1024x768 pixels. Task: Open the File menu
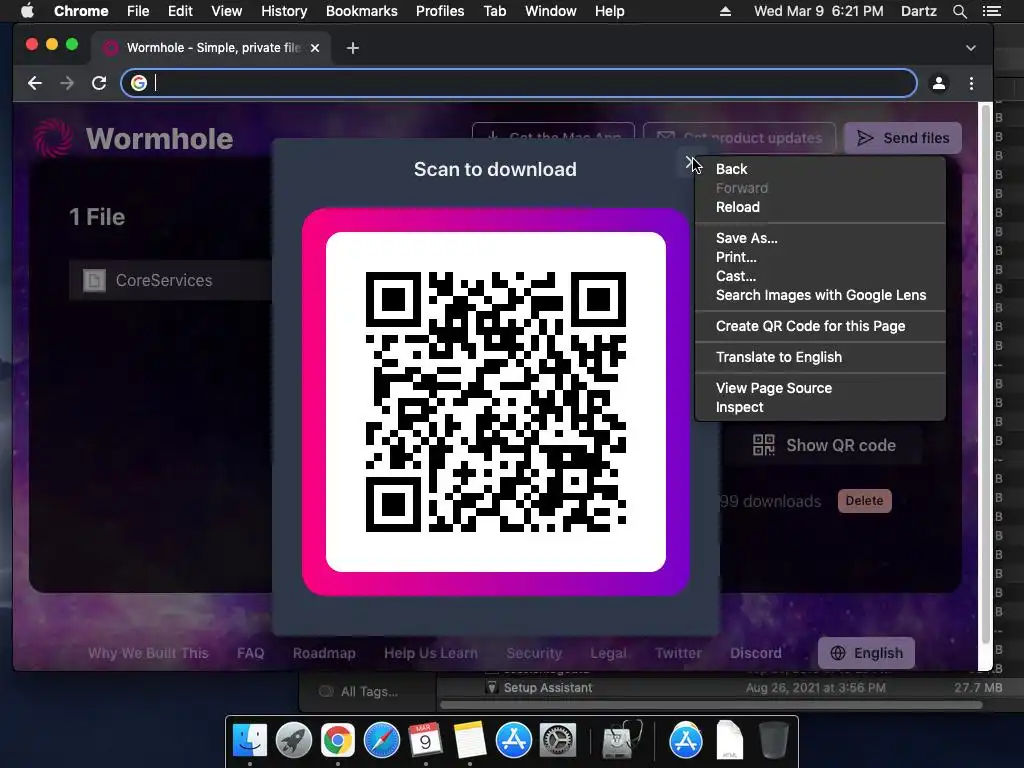[x=138, y=11]
